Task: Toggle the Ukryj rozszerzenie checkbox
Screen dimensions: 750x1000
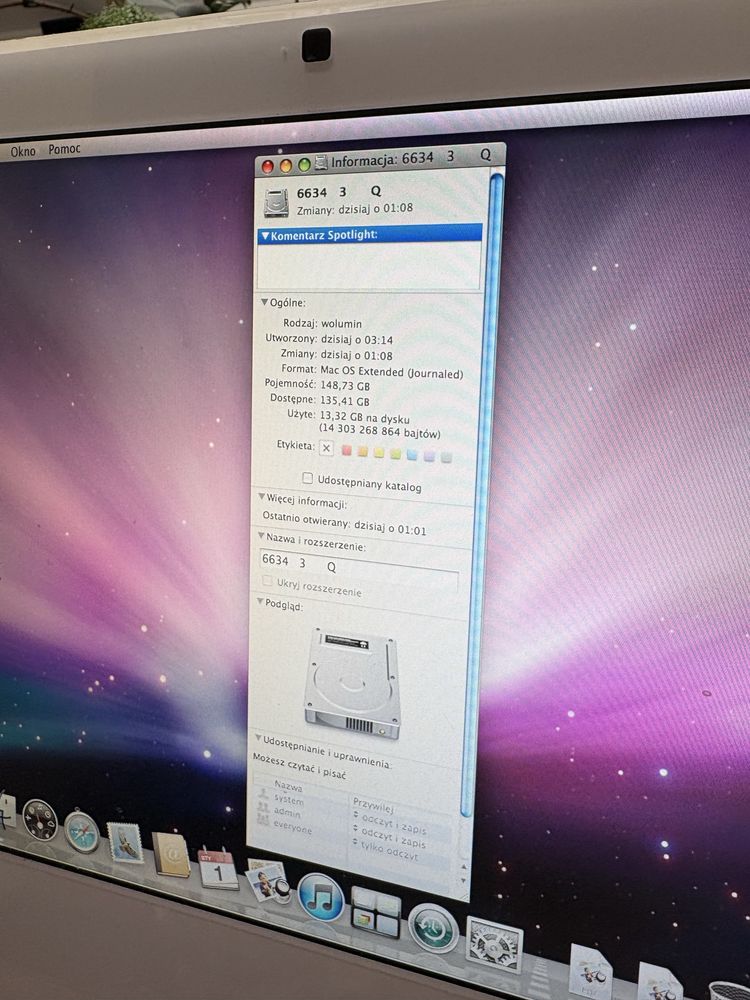Action: (x=267, y=581)
